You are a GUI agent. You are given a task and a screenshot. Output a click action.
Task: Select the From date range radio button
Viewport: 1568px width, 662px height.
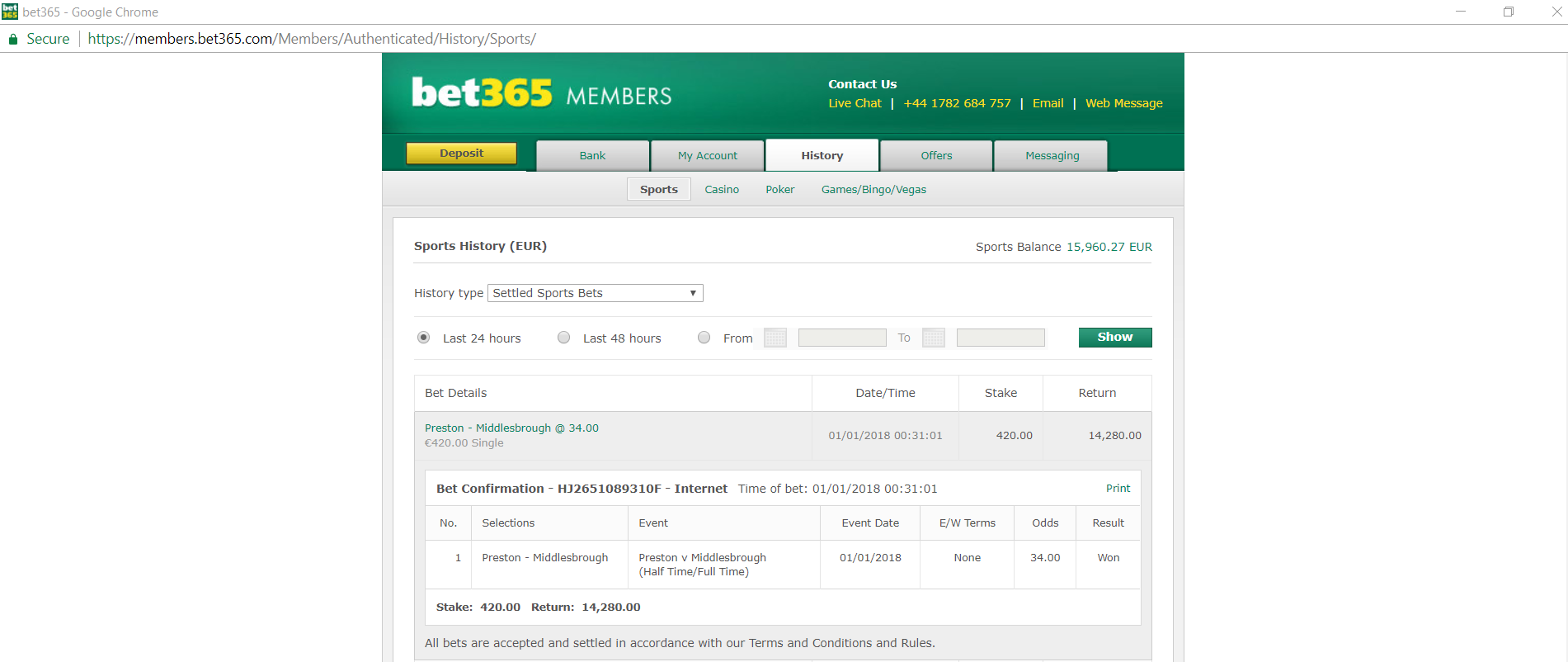click(704, 338)
